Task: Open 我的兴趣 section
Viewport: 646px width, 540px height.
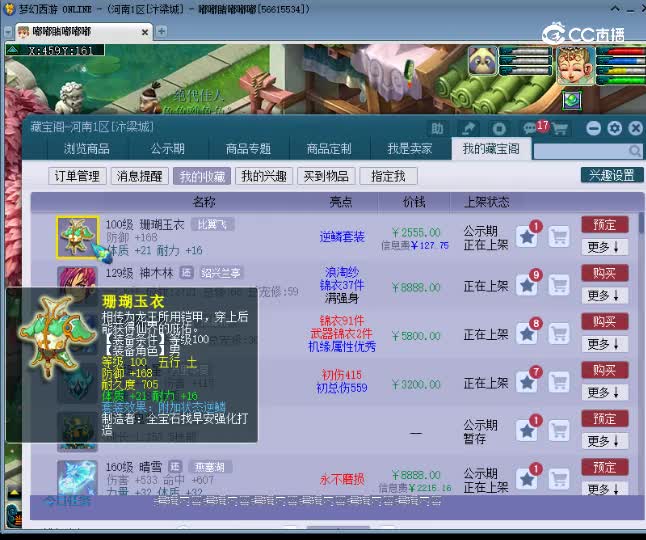Action: point(264,176)
